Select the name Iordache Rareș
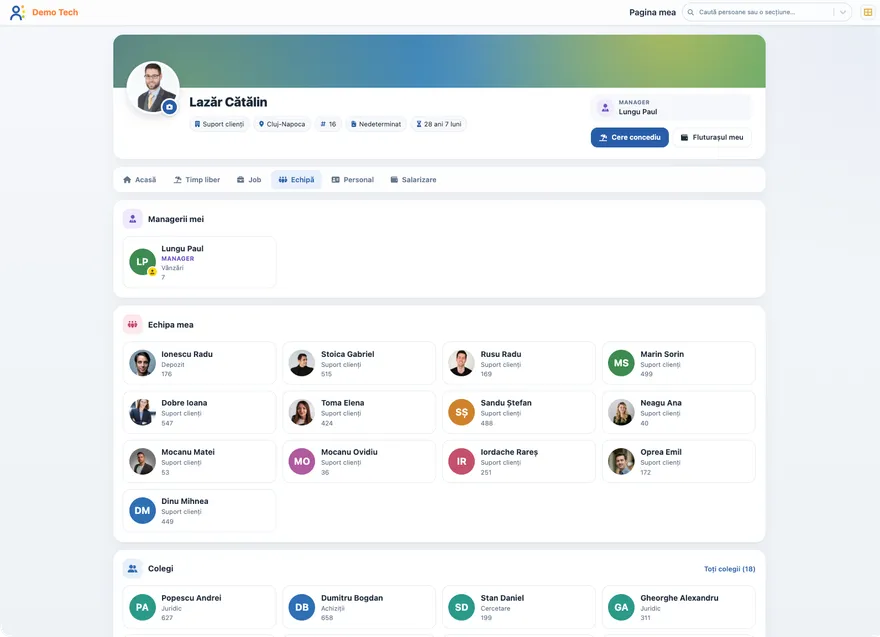 tap(509, 452)
